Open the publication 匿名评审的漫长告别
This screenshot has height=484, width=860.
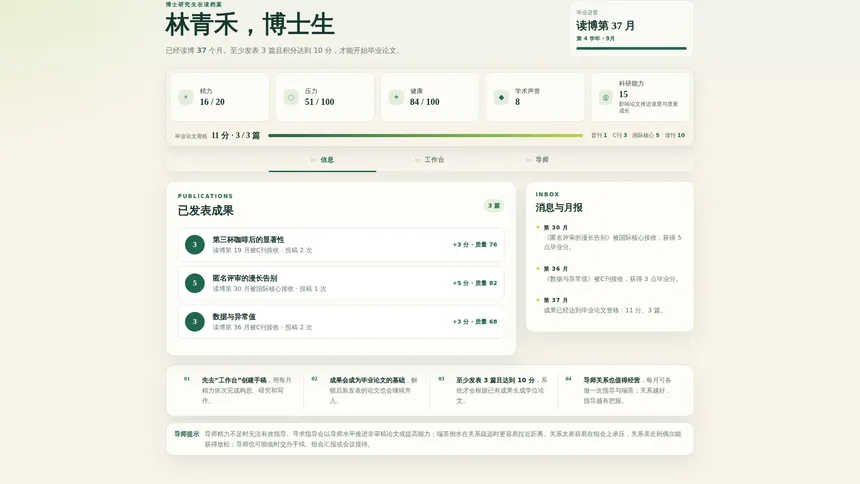(341, 283)
